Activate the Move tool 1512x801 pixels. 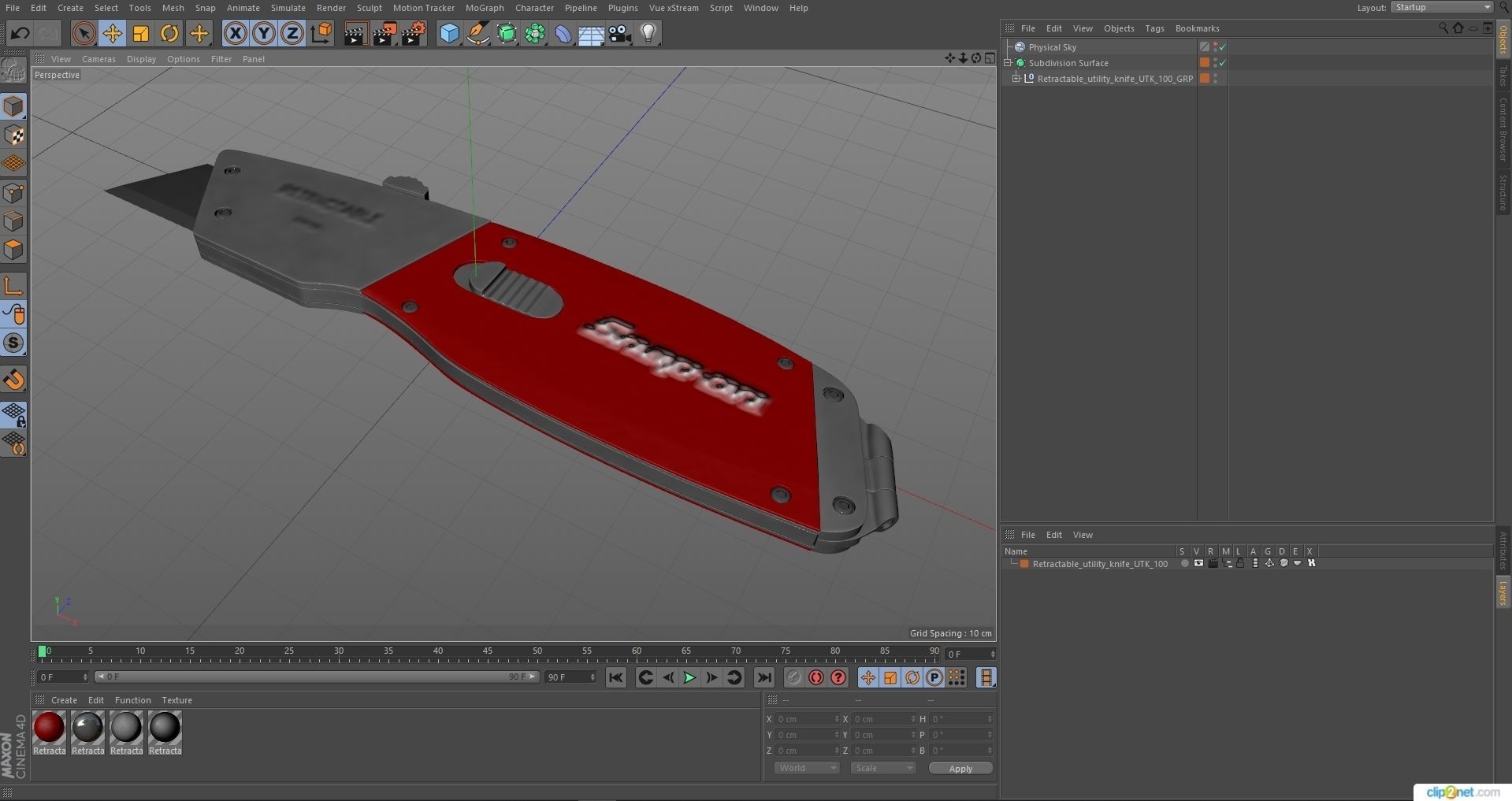(x=113, y=33)
